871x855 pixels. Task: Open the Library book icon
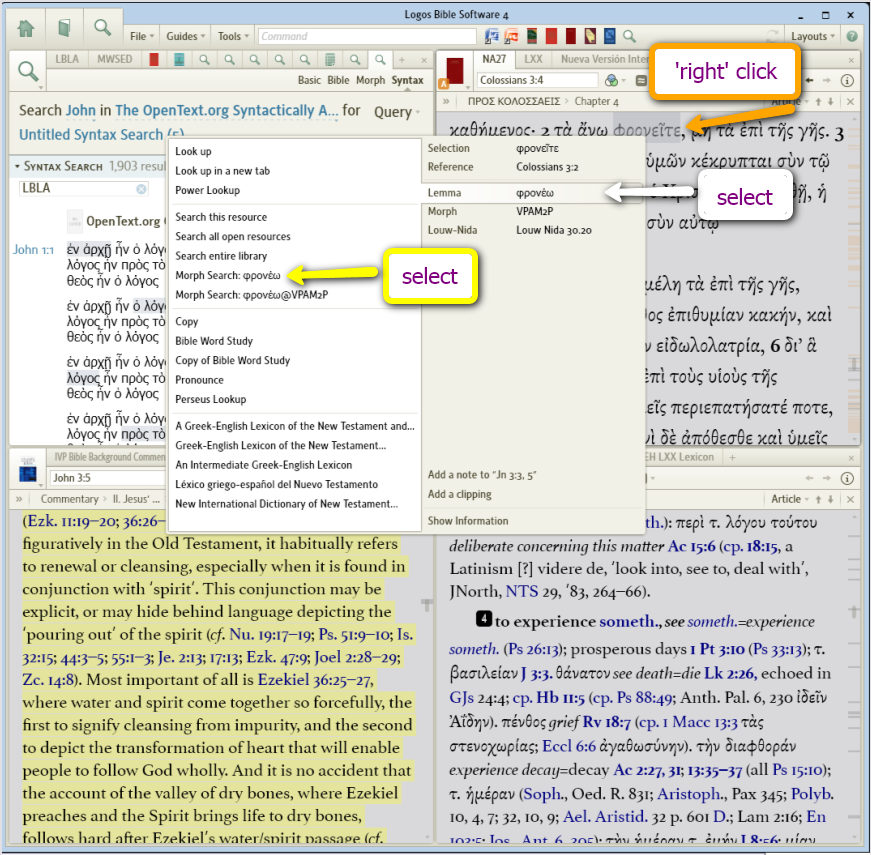pyautogui.click(x=64, y=28)
